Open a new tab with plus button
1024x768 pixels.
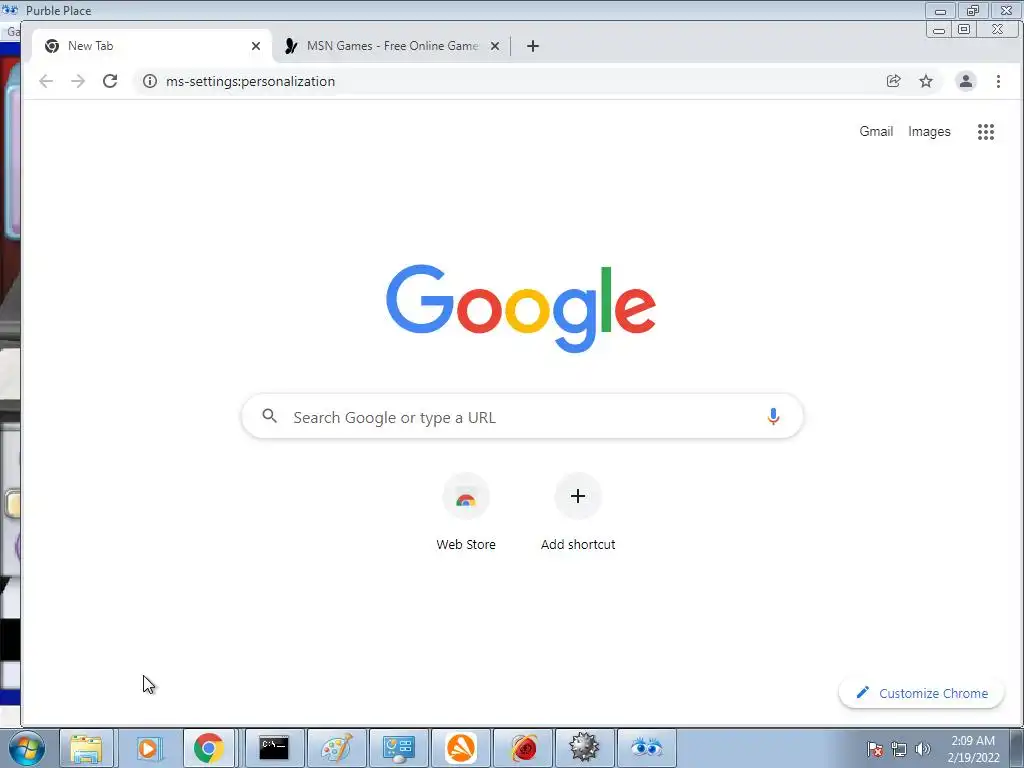coord(533,46)
